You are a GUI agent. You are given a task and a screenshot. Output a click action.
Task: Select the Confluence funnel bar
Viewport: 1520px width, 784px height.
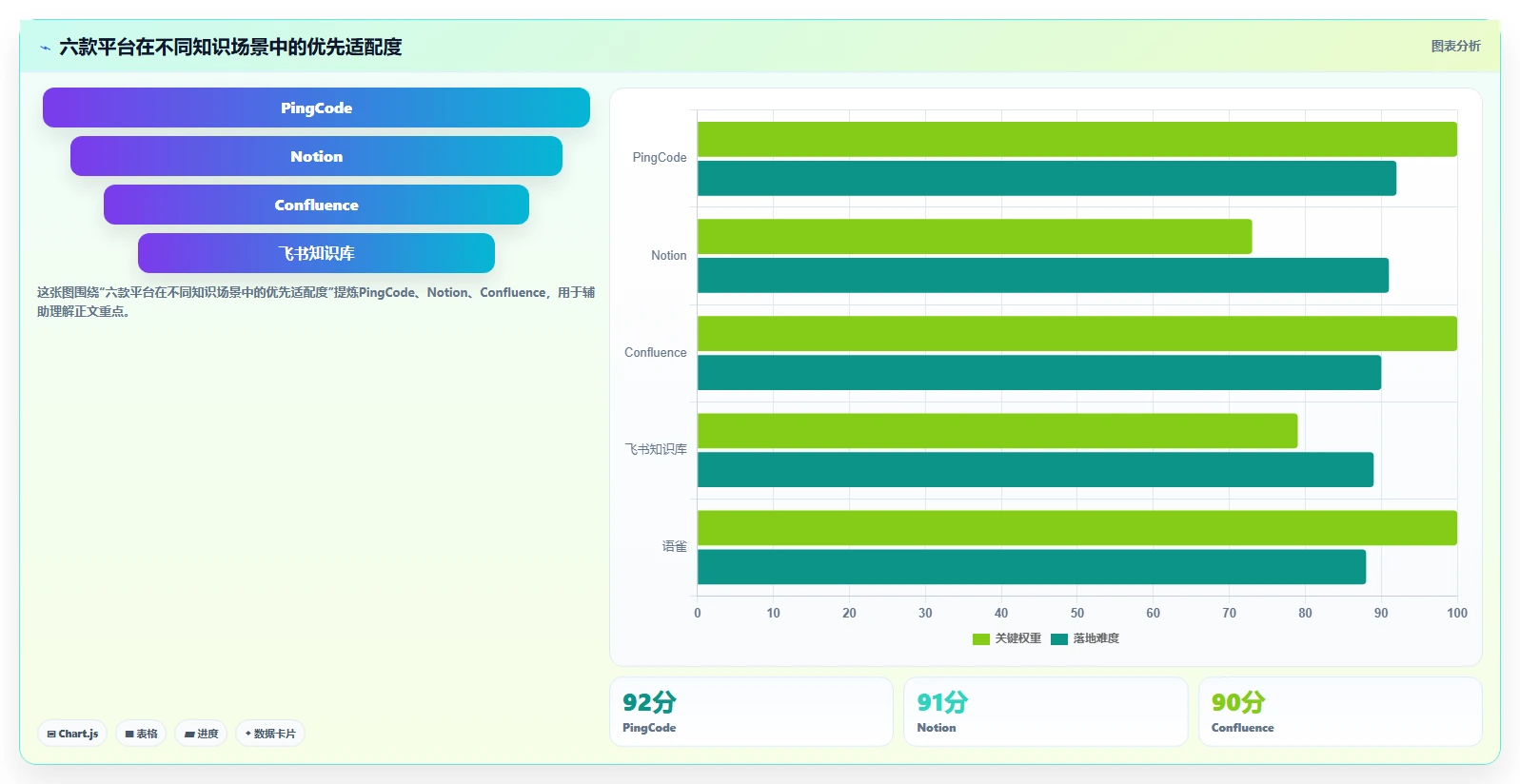click(316, 205)
